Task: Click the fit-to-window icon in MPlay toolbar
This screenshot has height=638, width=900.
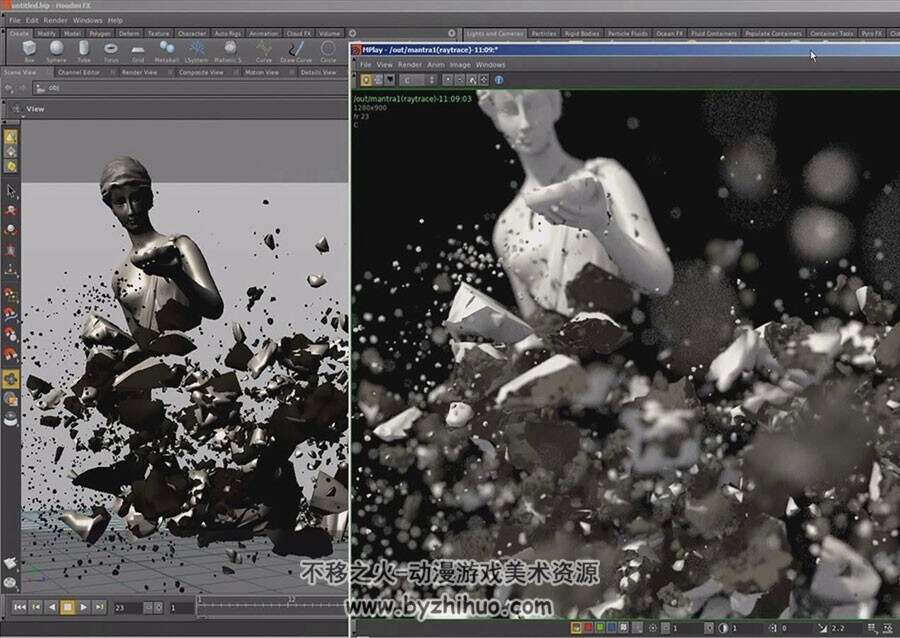Action: (x=484, y=80)
